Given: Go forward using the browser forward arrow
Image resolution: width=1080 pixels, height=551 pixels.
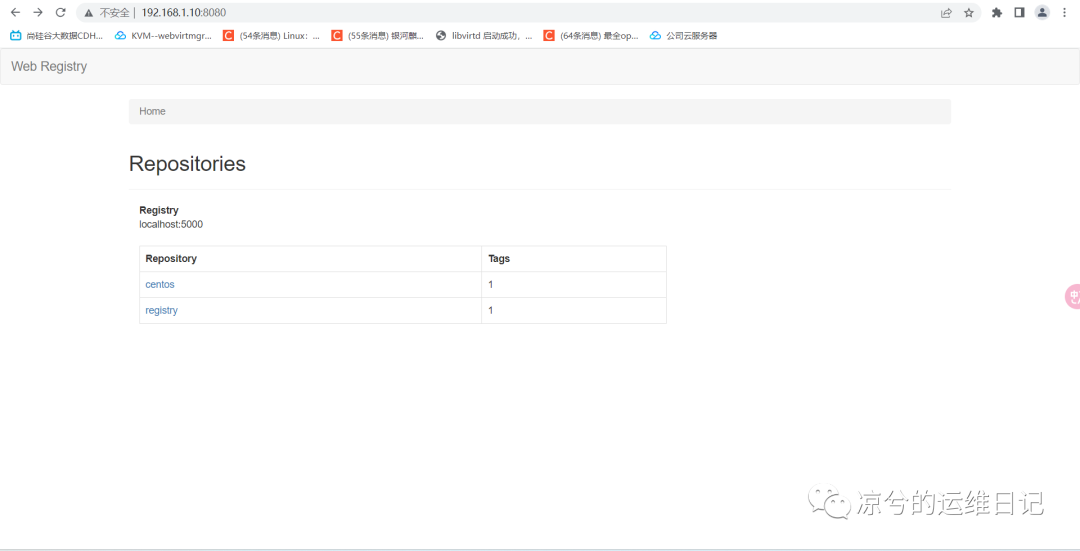Looking at the screenshot, I should point(38,12).
